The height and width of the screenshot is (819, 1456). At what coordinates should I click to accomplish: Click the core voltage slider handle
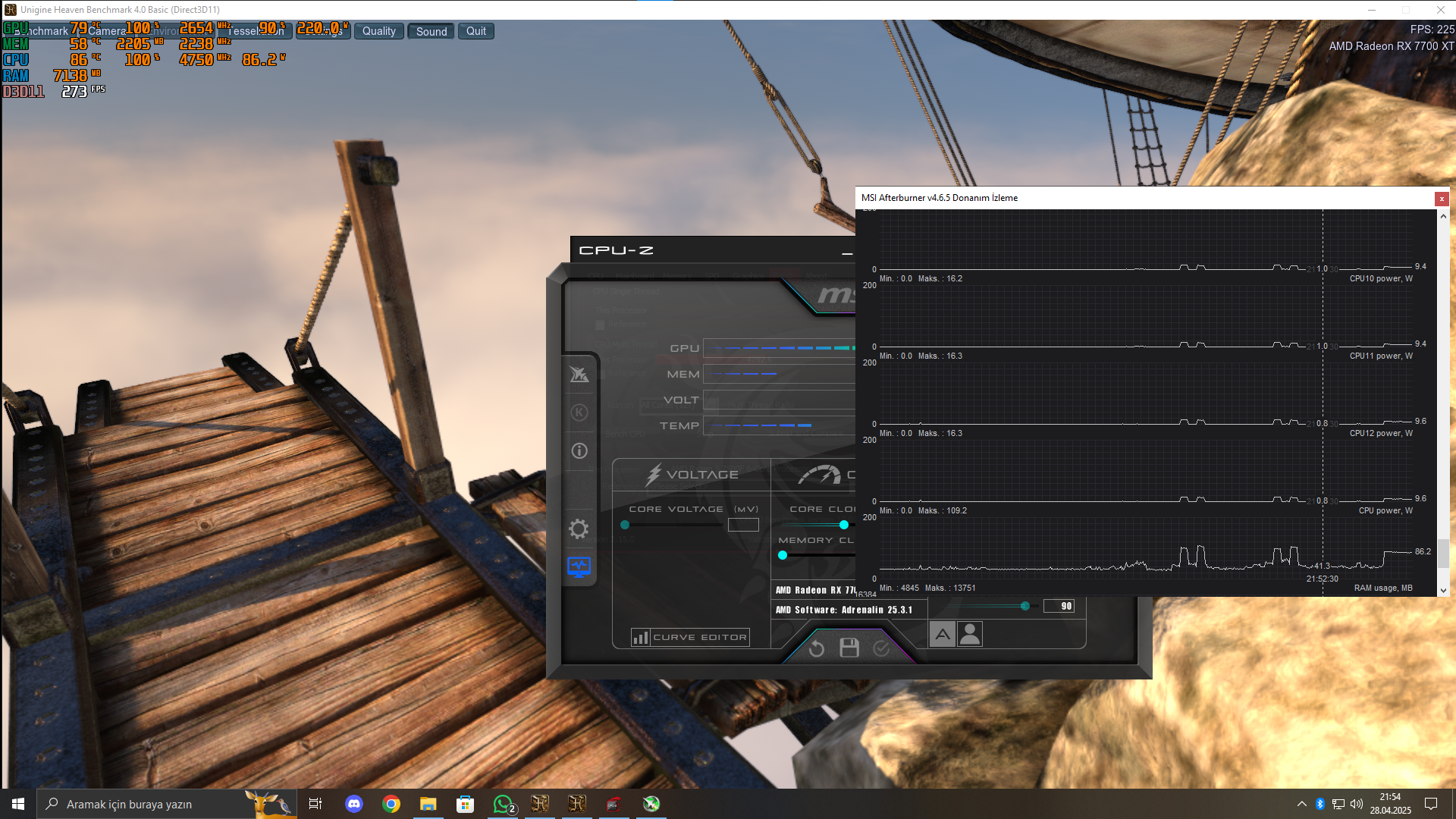625,525
